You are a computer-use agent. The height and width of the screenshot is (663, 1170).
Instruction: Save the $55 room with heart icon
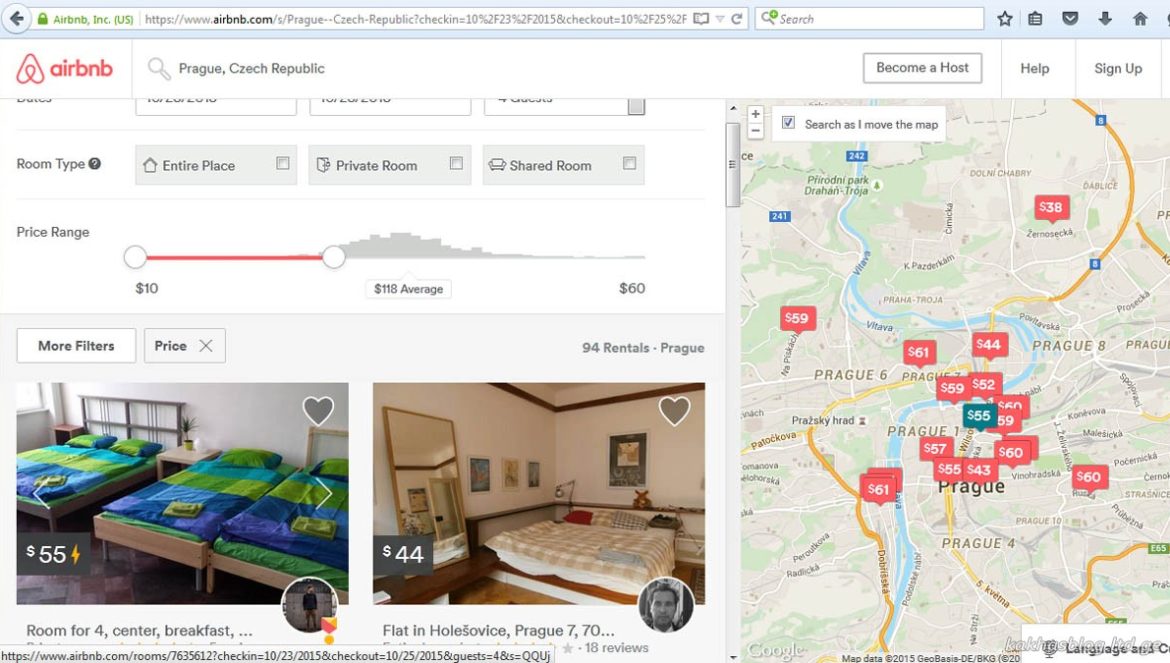318,410
